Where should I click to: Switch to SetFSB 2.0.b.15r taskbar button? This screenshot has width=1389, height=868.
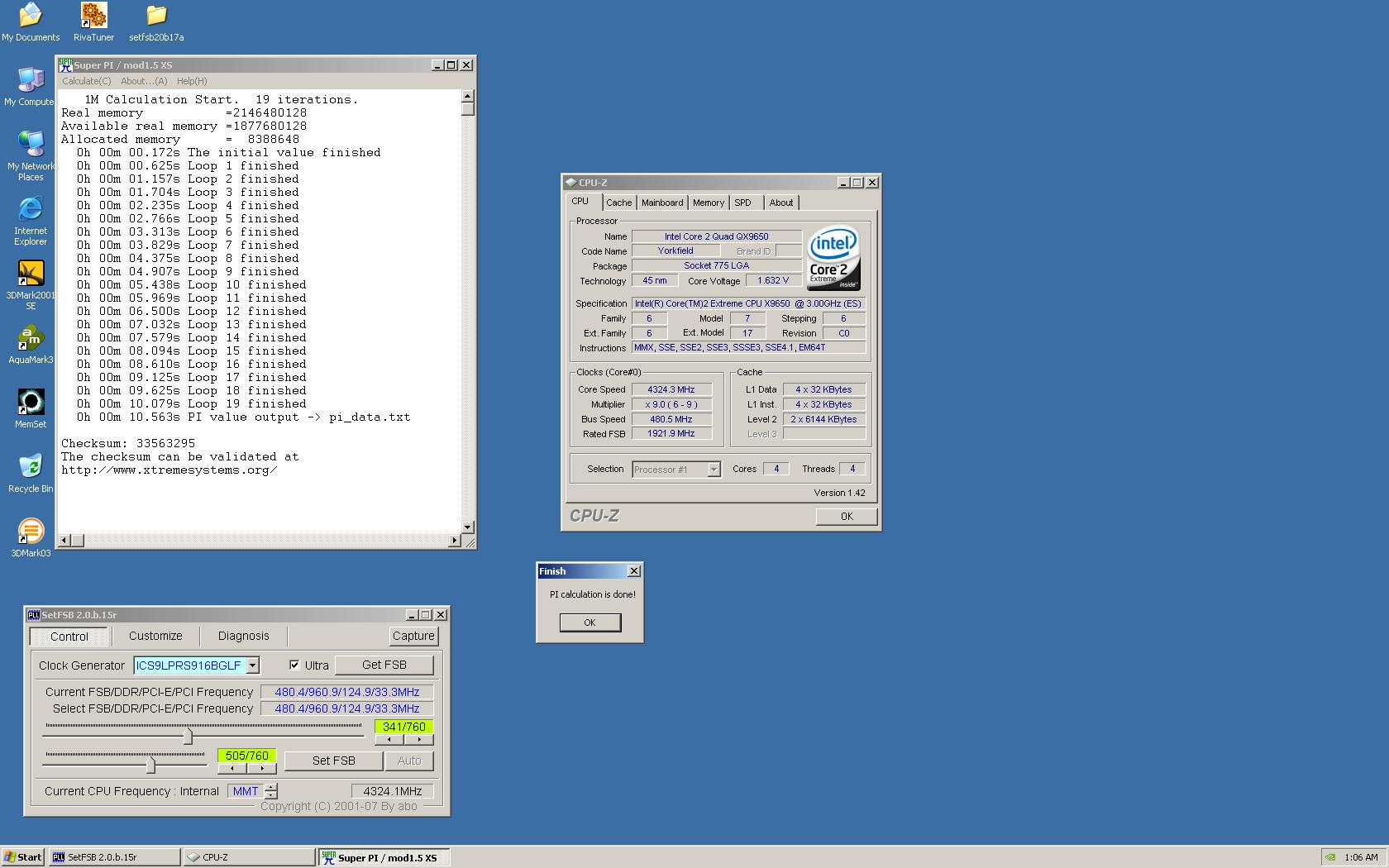[114, 857]
